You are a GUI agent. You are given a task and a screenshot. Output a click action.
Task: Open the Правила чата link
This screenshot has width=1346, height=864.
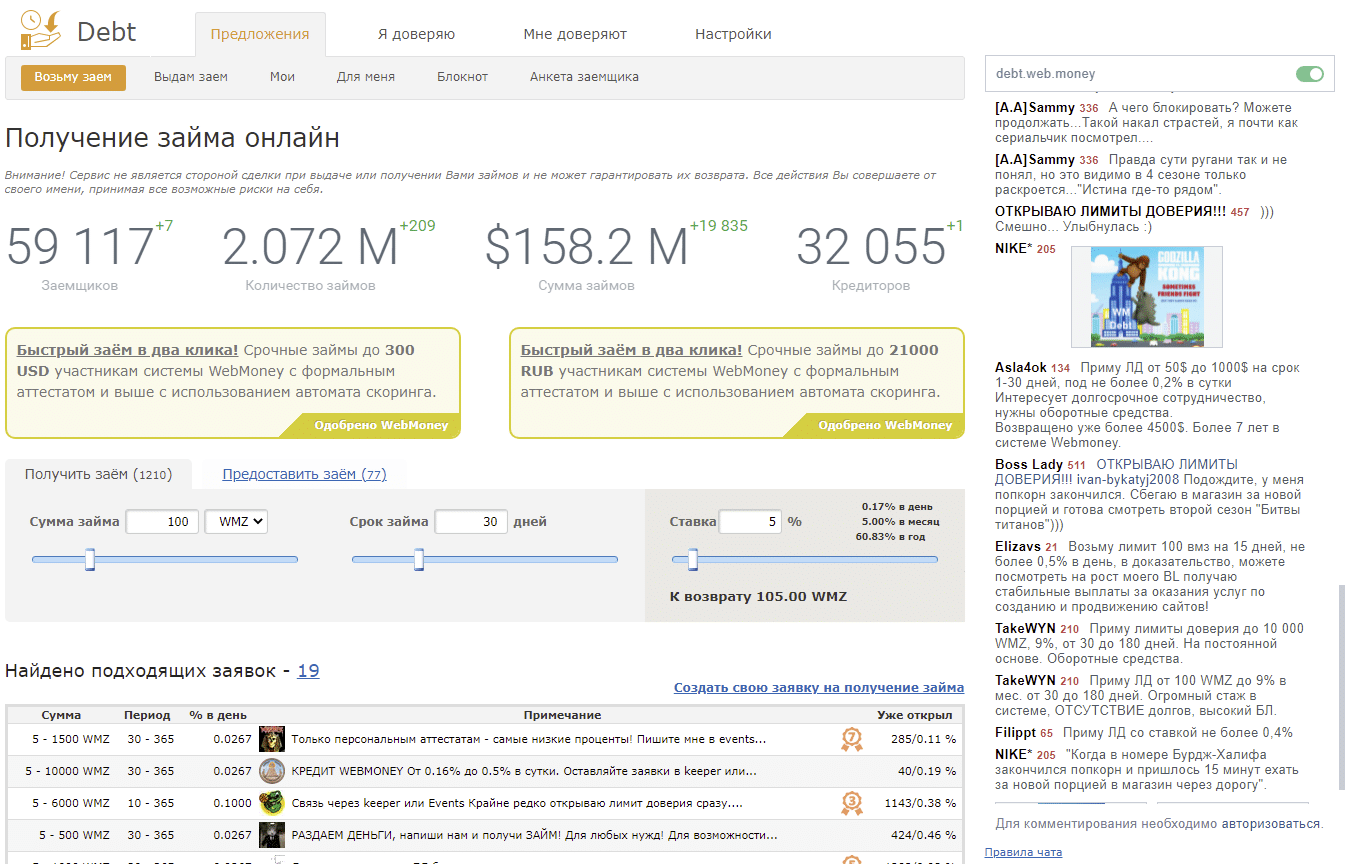[x=1023, y=852]
